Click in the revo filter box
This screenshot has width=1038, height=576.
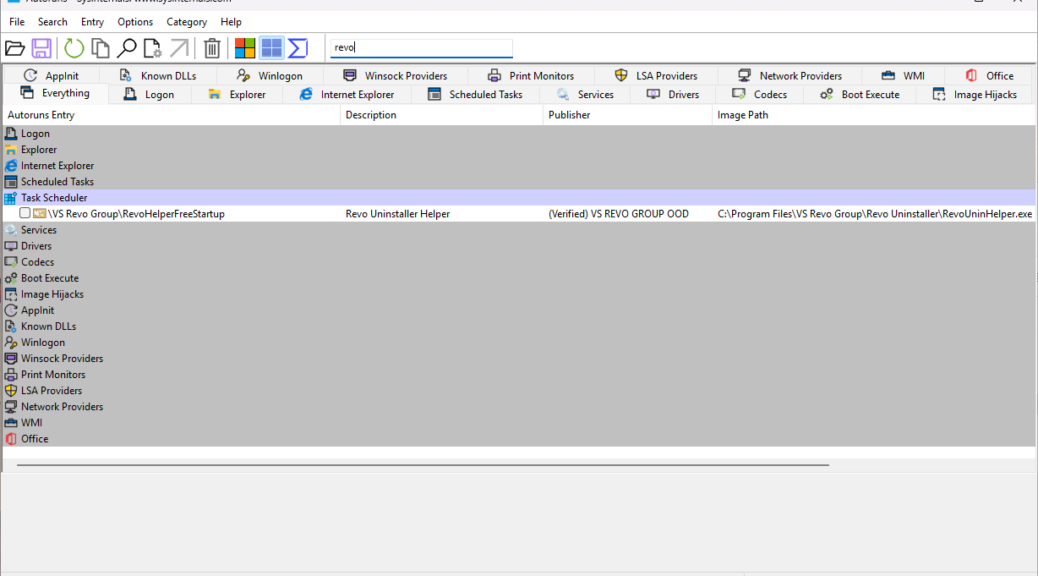421,48
